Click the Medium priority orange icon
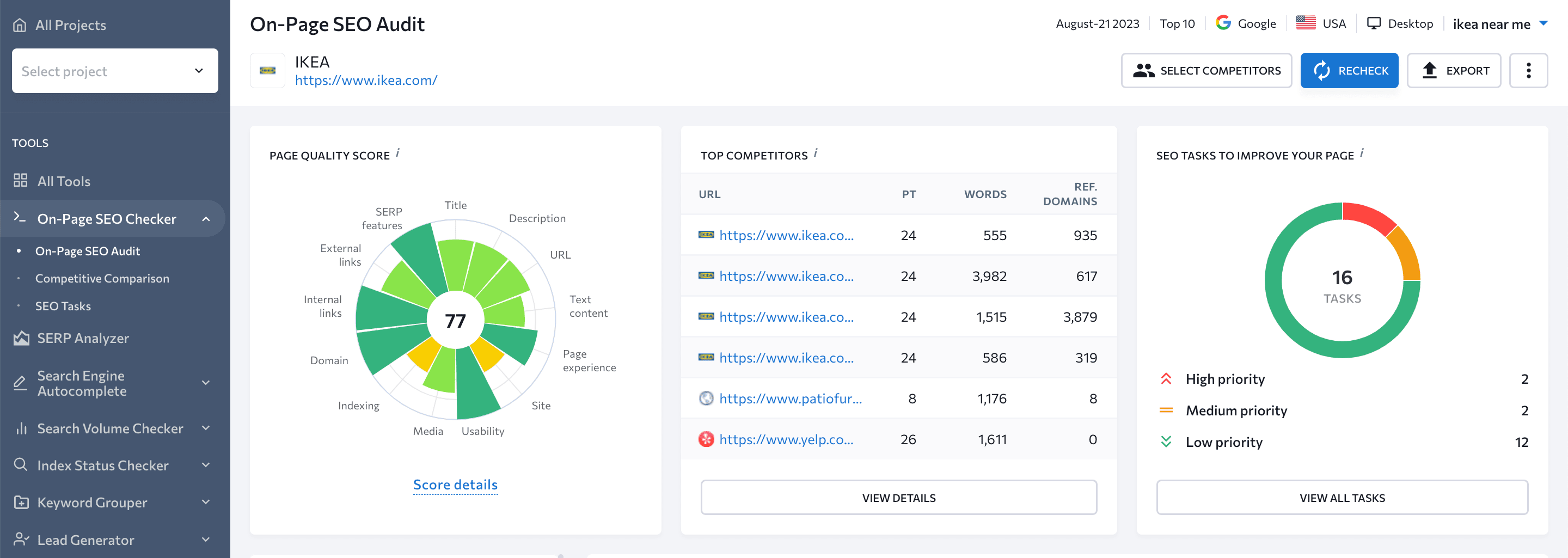 click(x=1166, y=410)
